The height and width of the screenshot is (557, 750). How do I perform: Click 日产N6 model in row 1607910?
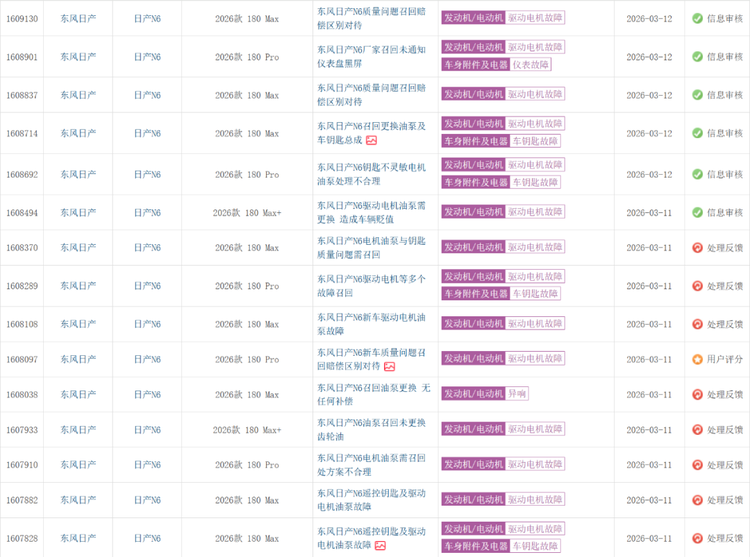pyautogui.click(x=147, y=465)
